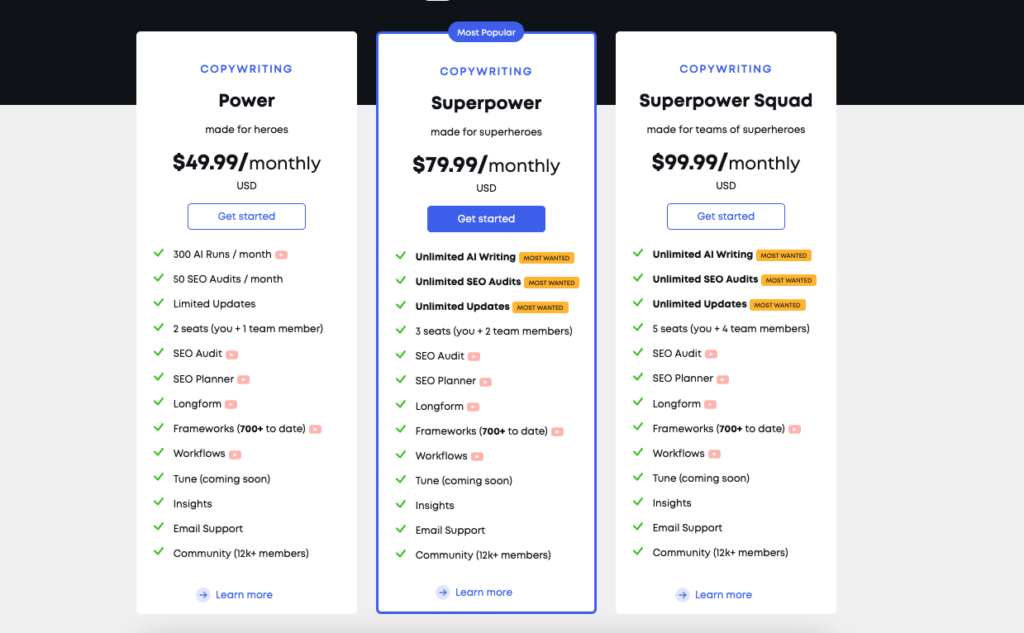Play Frameworks video icon in Power plan
Image resolution: width=1024 pixels, height=633 pixels.
pos(315,429)
